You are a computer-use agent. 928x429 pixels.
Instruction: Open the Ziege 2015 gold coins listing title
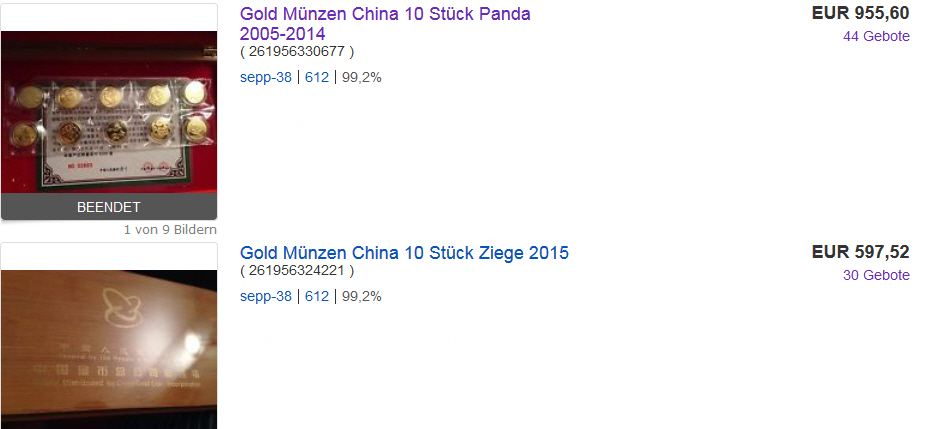(404, 253)
